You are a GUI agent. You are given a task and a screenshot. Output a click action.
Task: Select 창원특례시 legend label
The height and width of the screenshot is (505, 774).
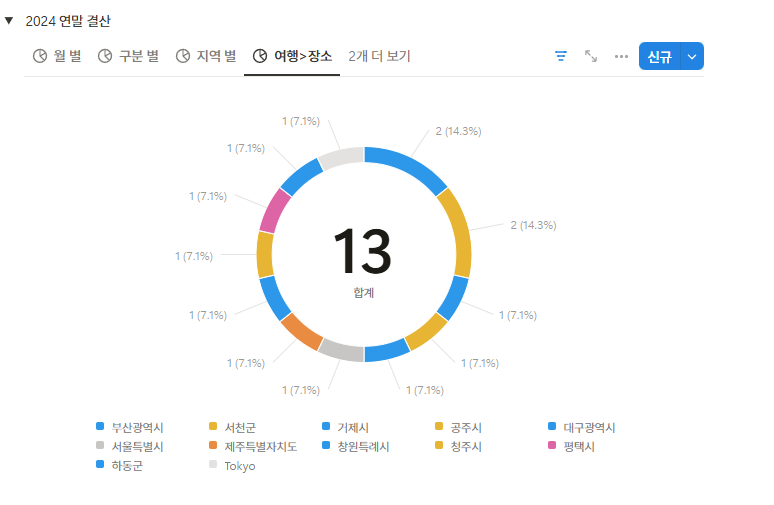(x=363, y=447)
